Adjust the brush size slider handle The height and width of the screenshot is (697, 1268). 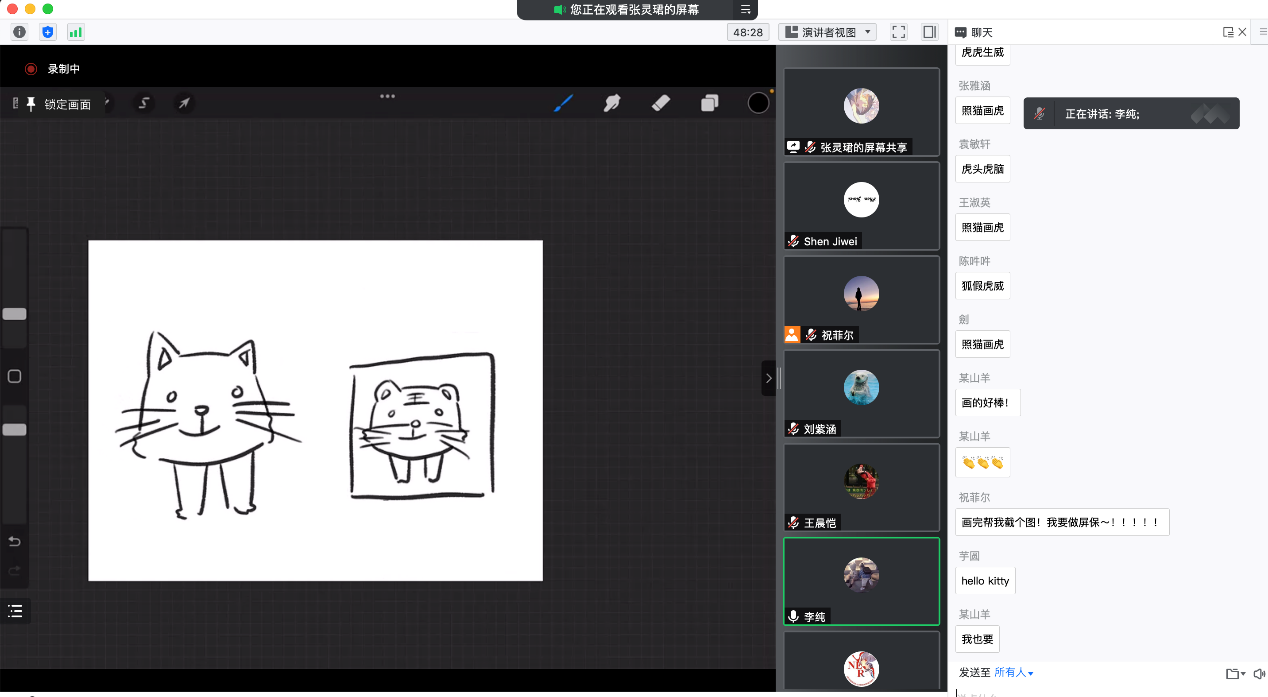[14, 314]
